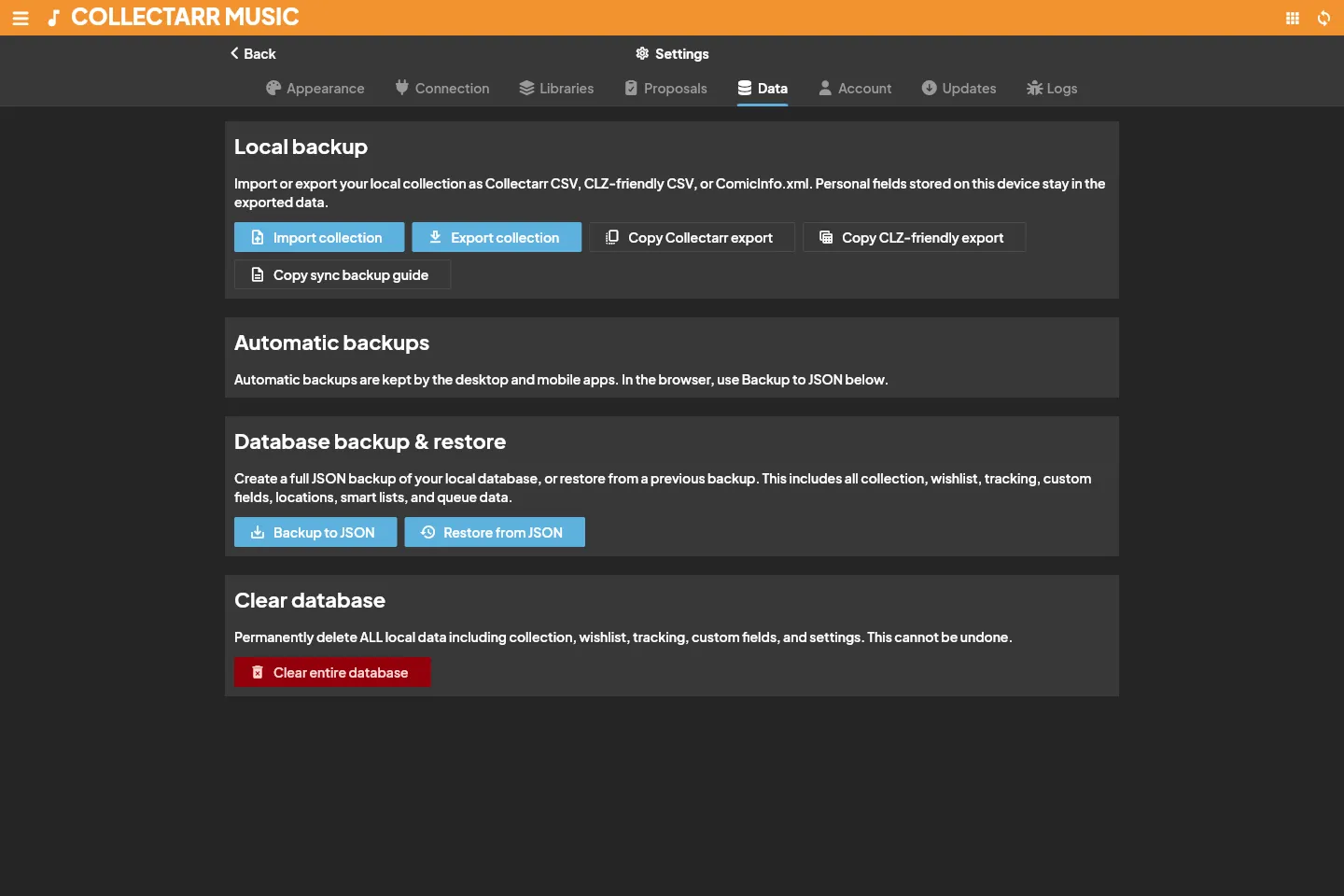
Task: Click the Appearance palette icon
Action: [x=273, y=88]
